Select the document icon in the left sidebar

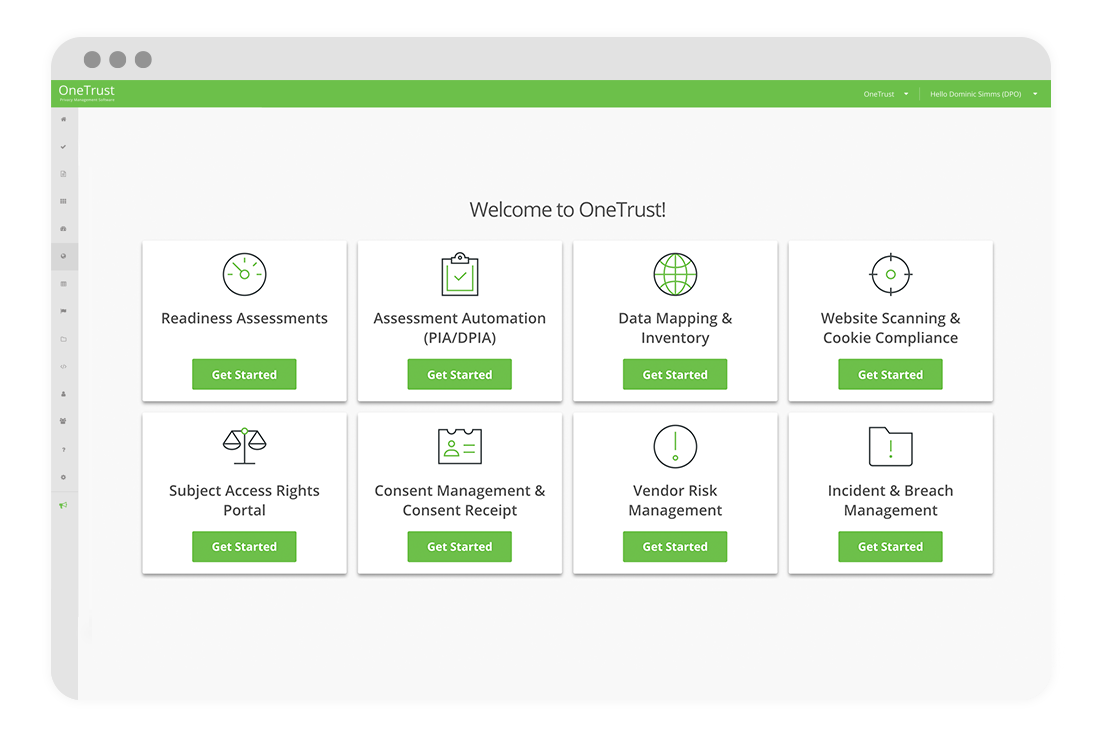63,172
